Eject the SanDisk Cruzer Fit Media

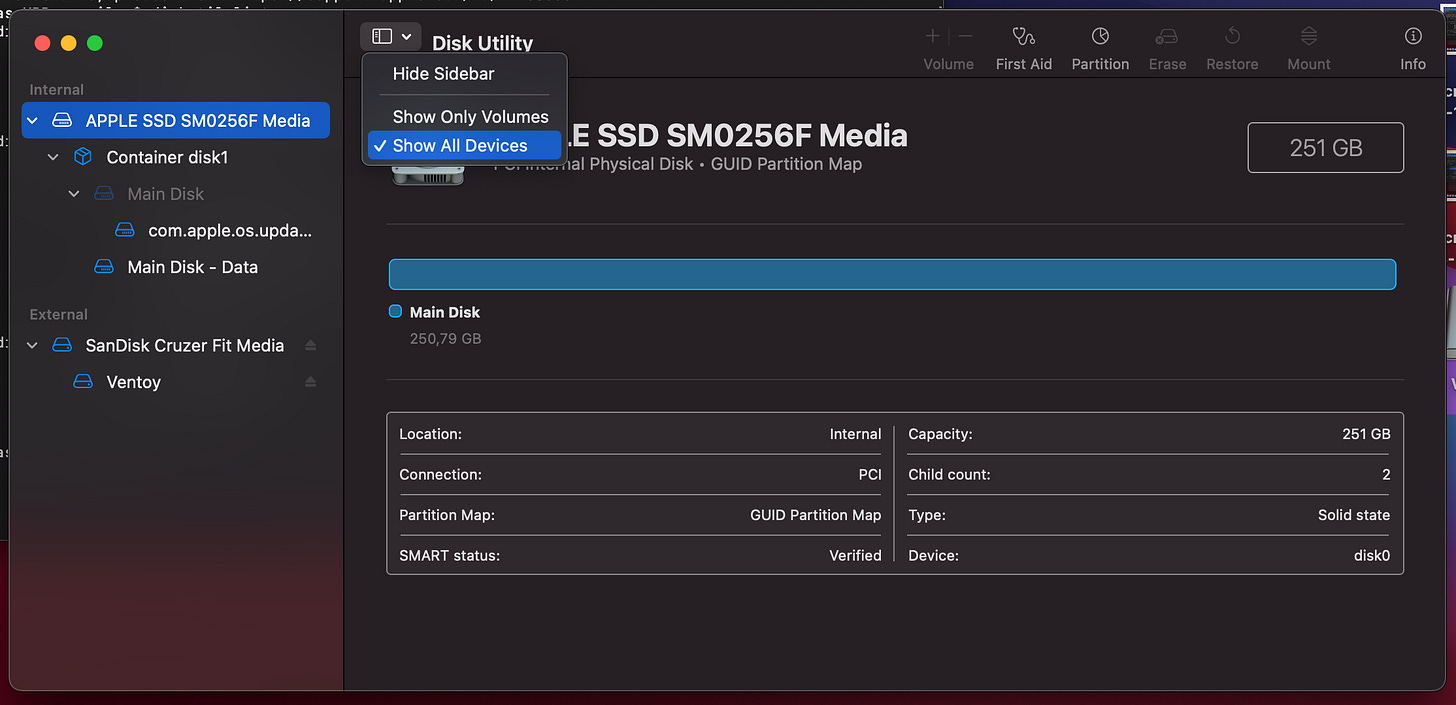[310, 345]
